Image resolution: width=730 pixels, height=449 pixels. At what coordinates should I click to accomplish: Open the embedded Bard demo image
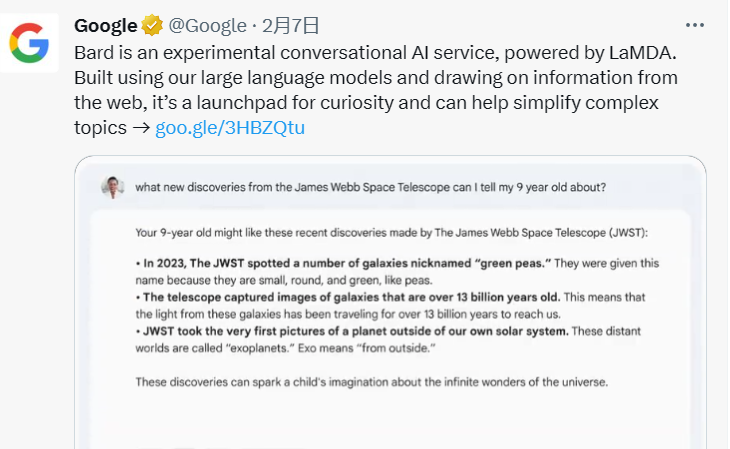click(390, 302)
